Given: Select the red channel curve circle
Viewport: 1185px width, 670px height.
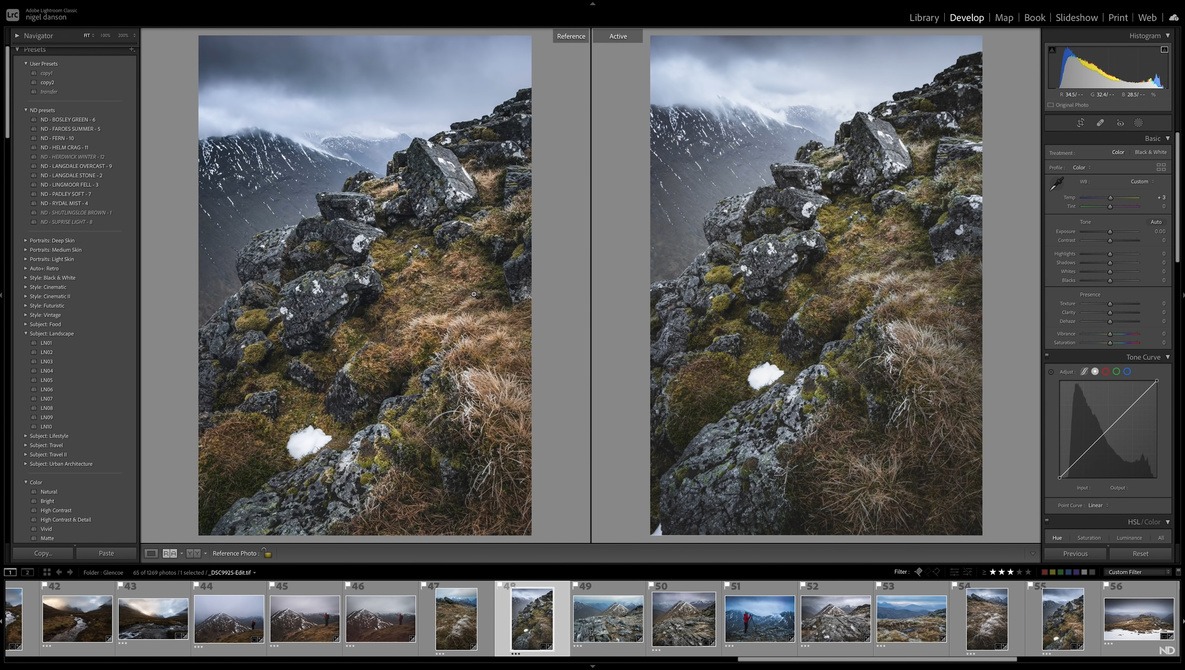Looking at the screenshot, I should pyautogui.click(x=1105, y=372).
